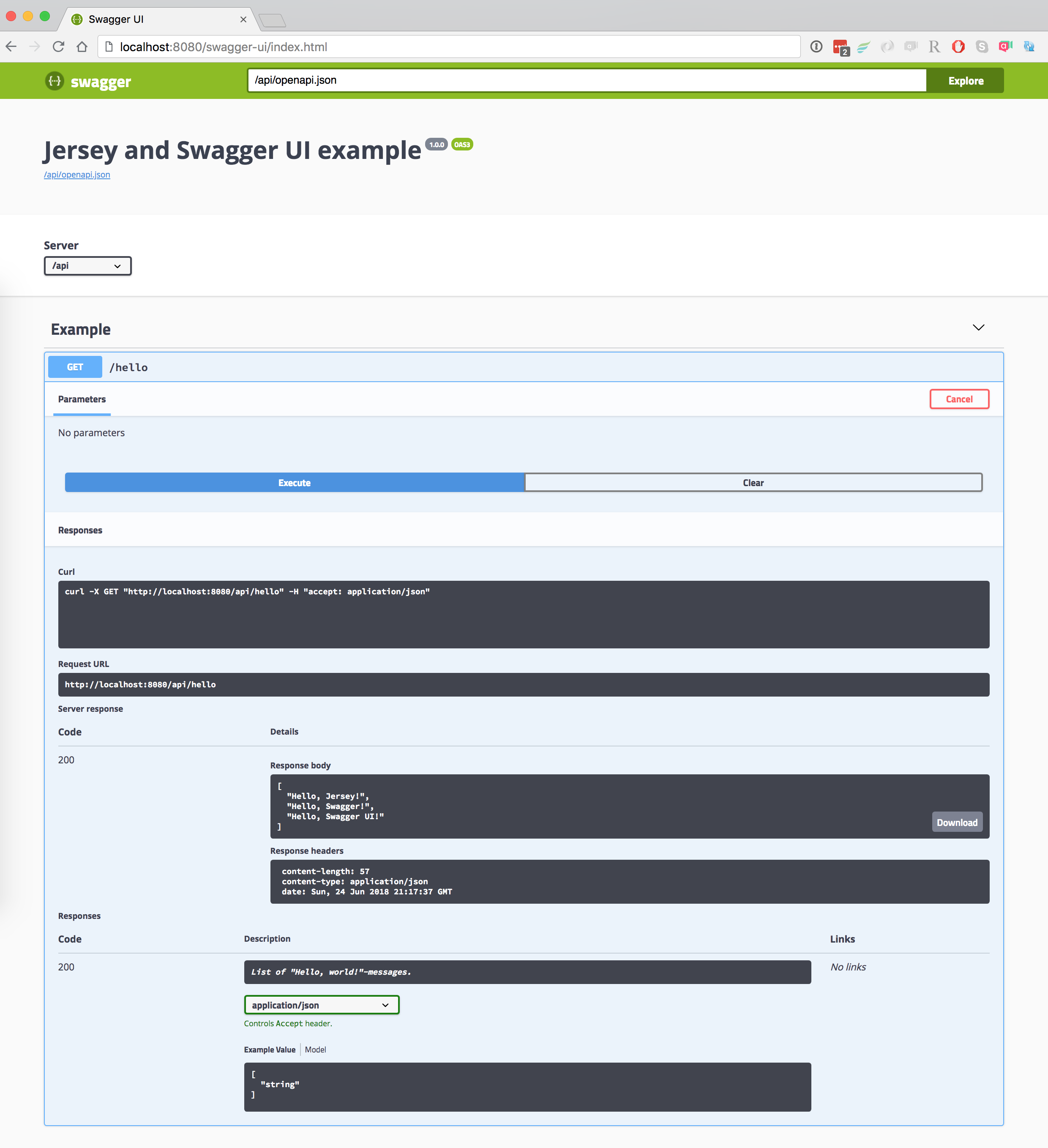Click the AdBlock stop-hand extension icon

point(958,46)
